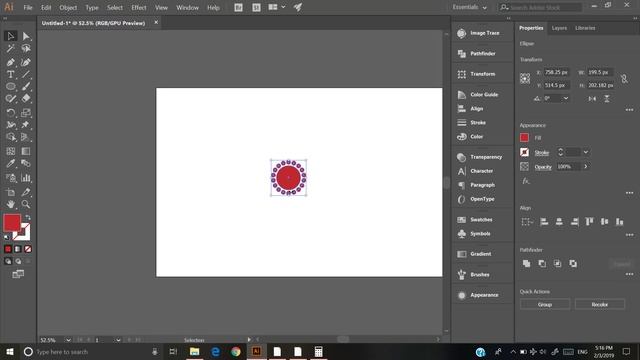Open the rotation angle dropdown

[x=566, y=98]
